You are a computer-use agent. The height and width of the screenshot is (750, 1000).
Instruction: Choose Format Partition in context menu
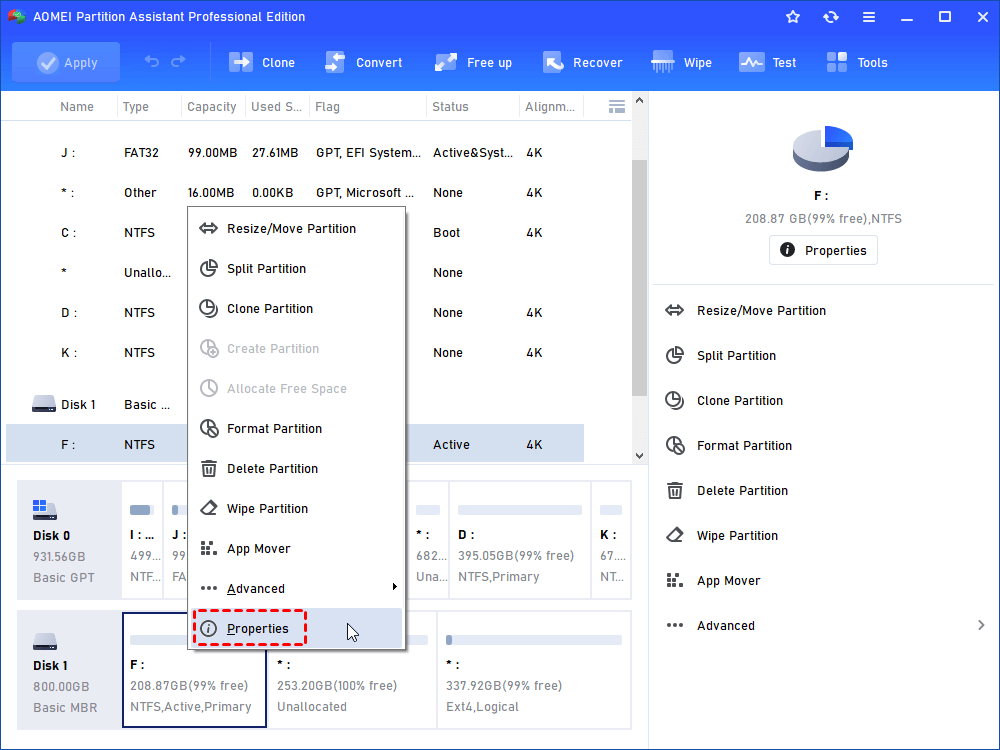click(297, 429)
